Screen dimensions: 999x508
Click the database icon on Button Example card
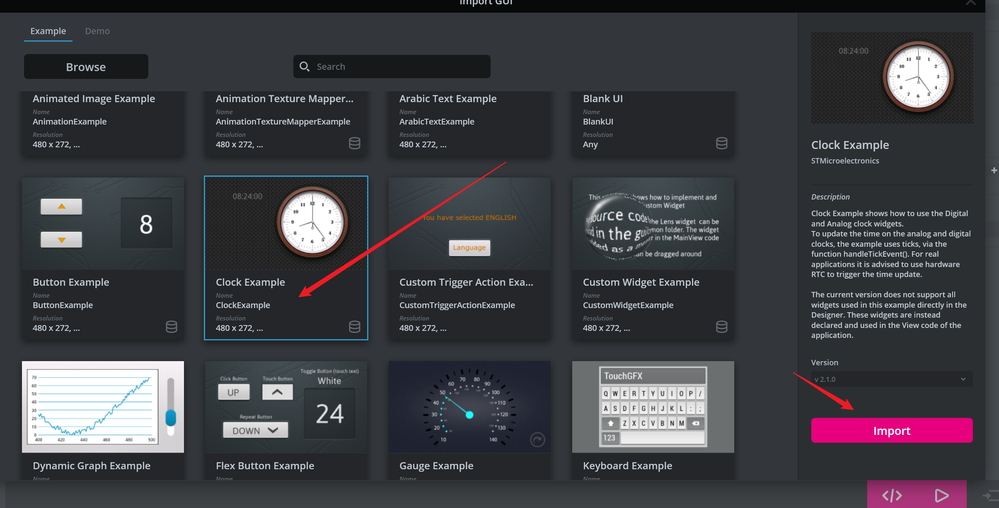171,327
